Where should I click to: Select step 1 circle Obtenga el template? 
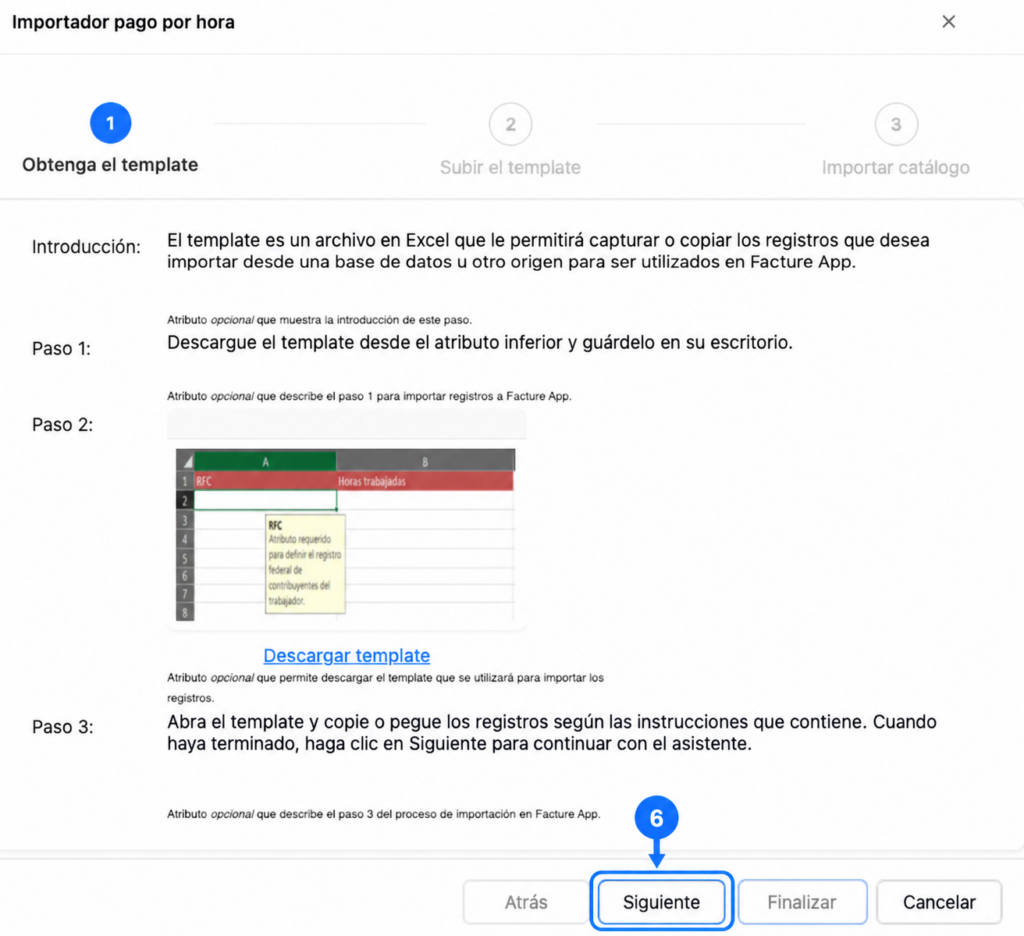pos(110,123)
